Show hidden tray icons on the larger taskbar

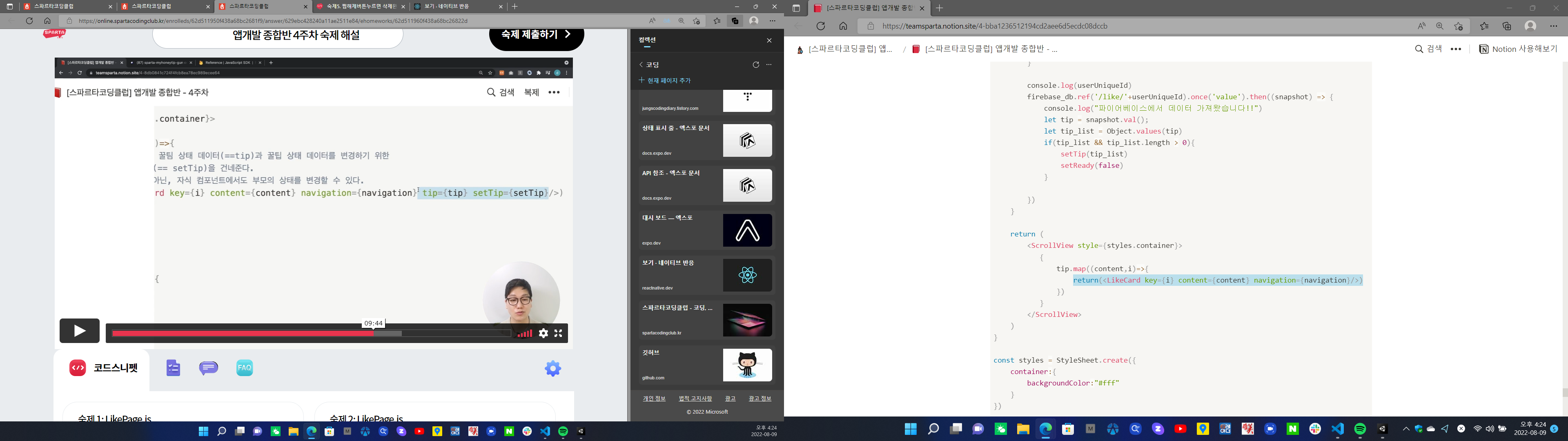[1406, 430]
